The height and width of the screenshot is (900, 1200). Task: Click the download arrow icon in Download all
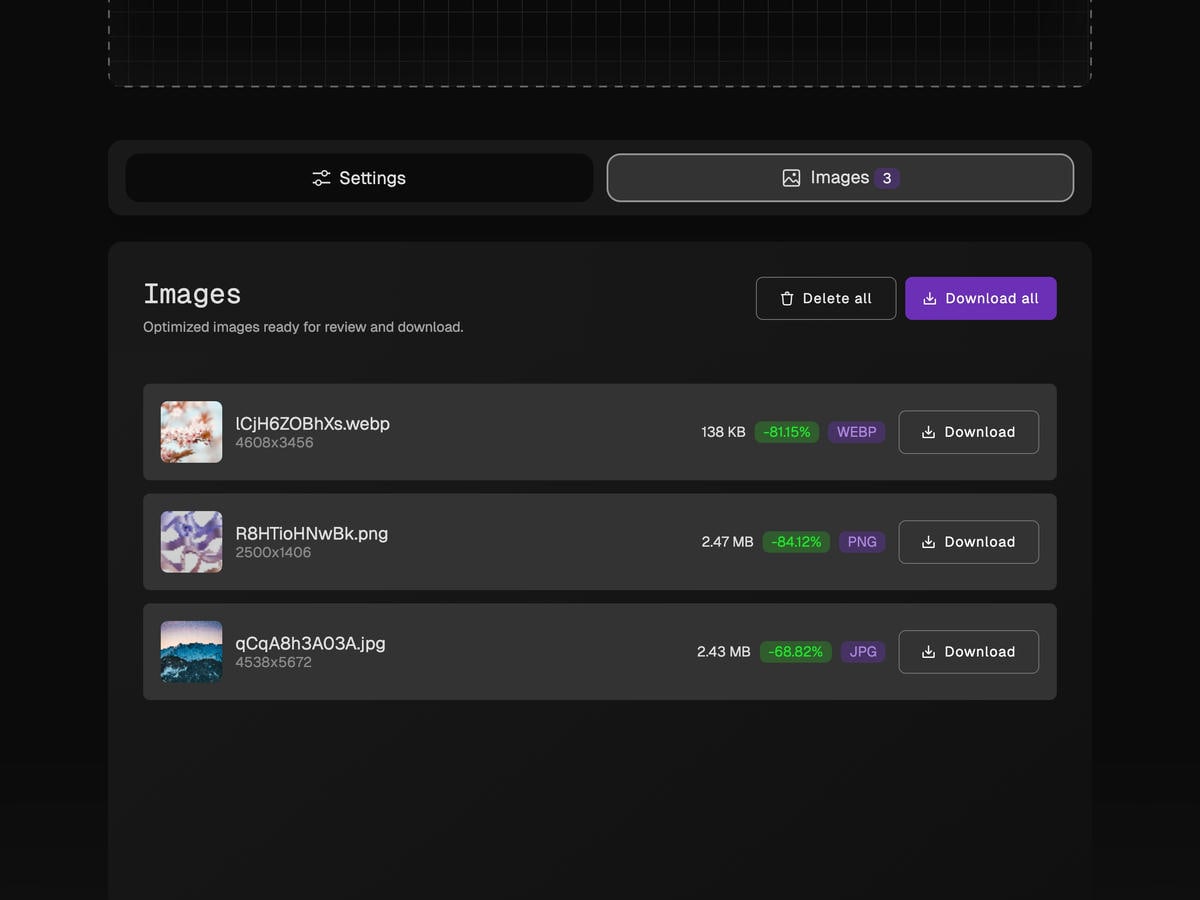pyautogui.click(x=929, y=299)
